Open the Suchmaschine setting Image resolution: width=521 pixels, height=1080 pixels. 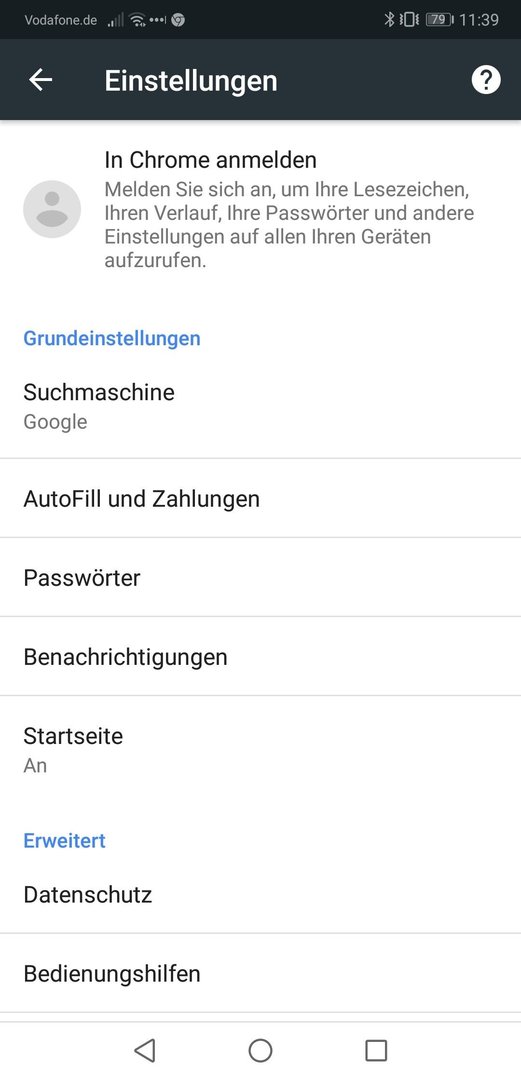[x=260, y=406]
